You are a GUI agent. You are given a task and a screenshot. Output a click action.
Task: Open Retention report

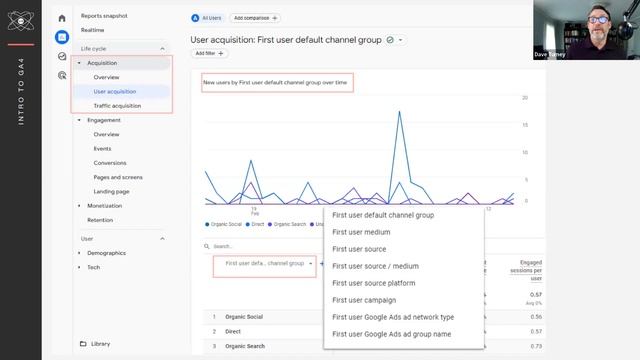tap(100, 220)
